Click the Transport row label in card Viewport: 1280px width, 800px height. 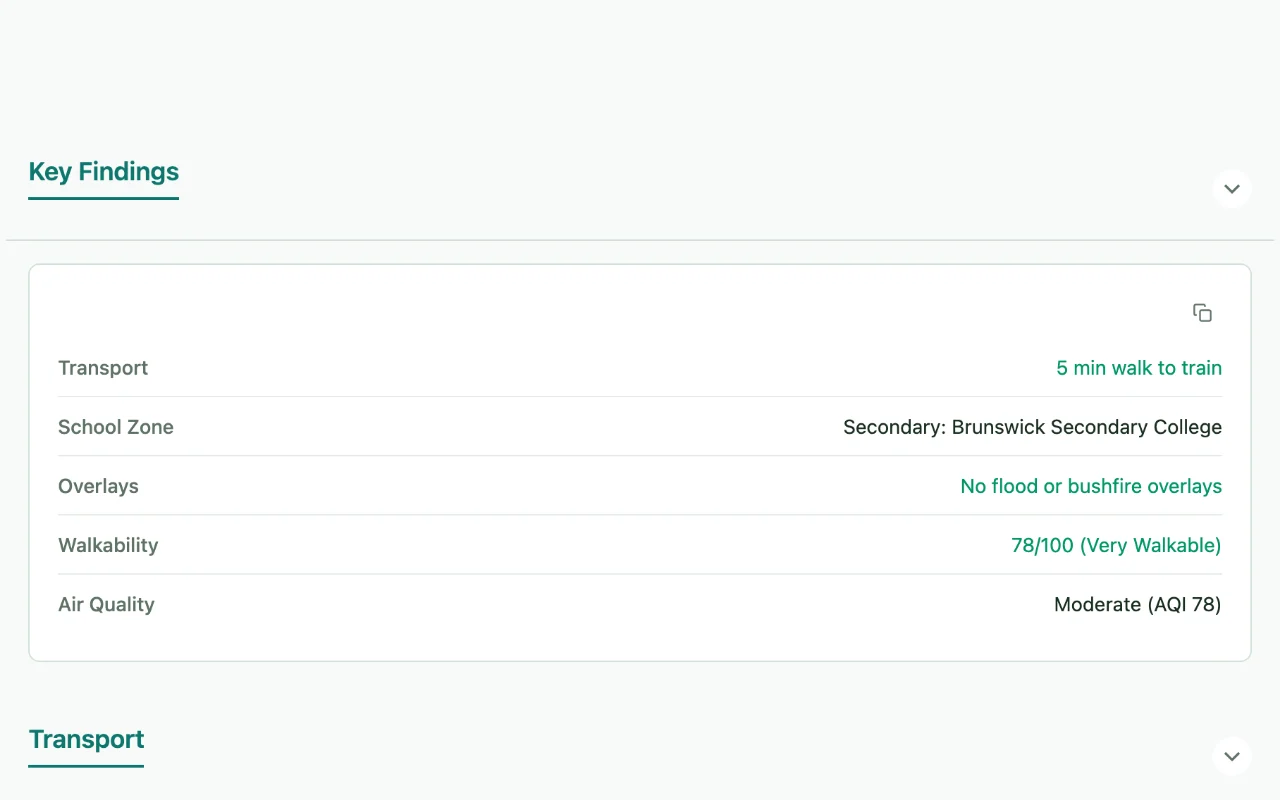pyautogui.click(x=103, y=368)
